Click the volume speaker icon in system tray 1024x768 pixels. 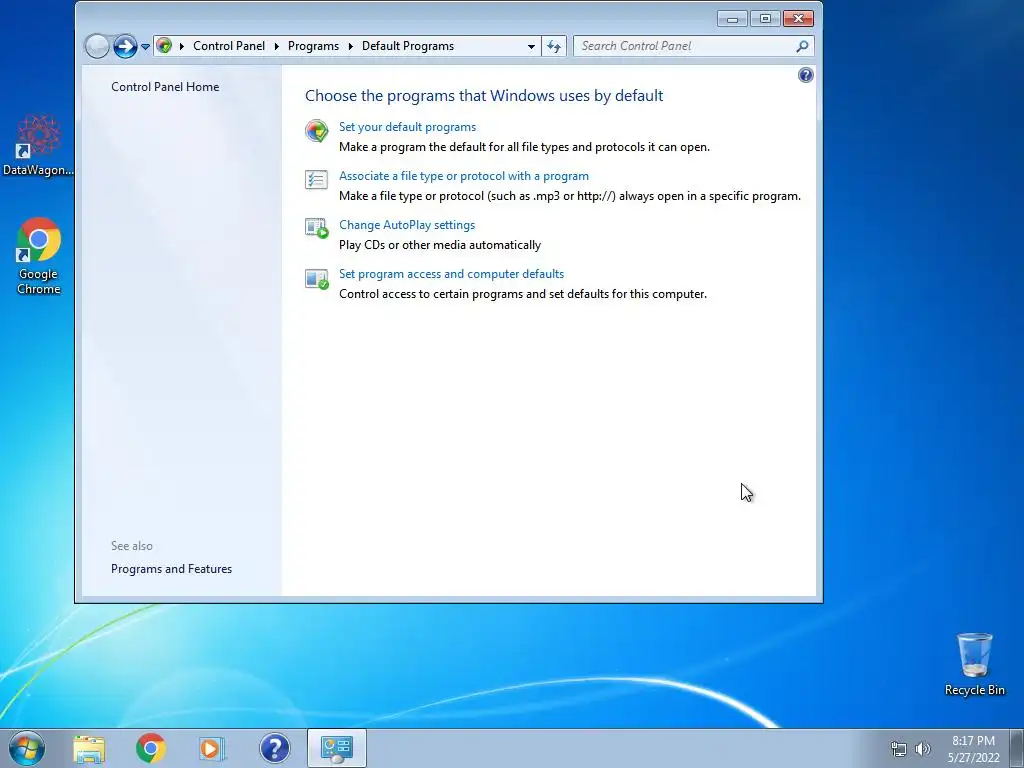click(923, 749)
